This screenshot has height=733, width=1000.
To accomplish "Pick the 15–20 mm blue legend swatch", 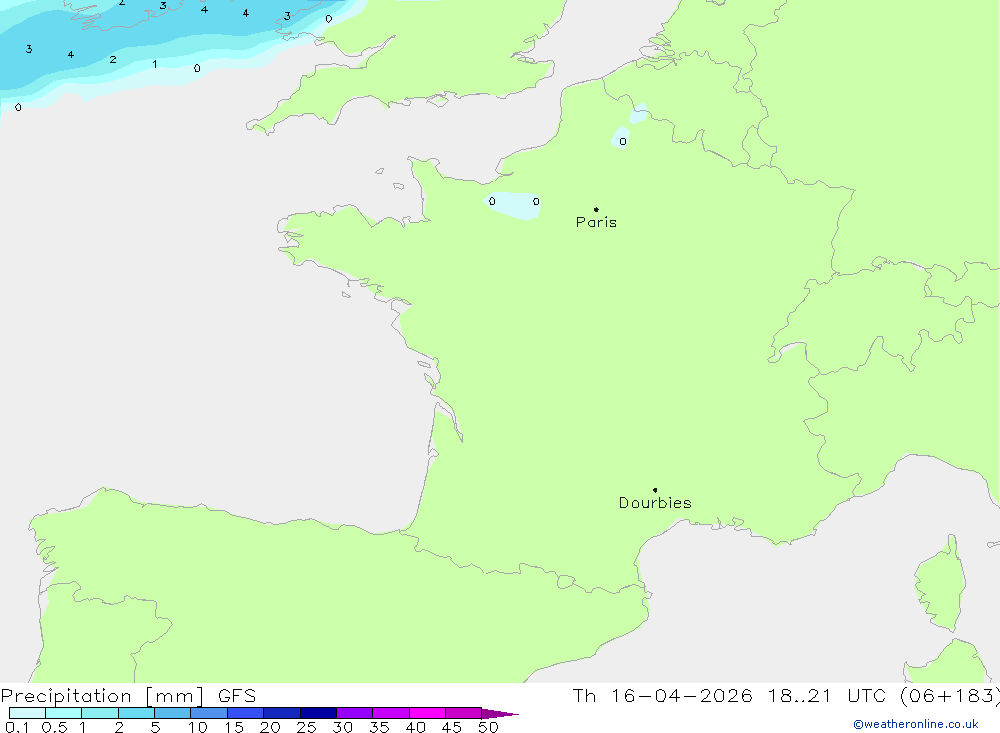I will [246, 713].
